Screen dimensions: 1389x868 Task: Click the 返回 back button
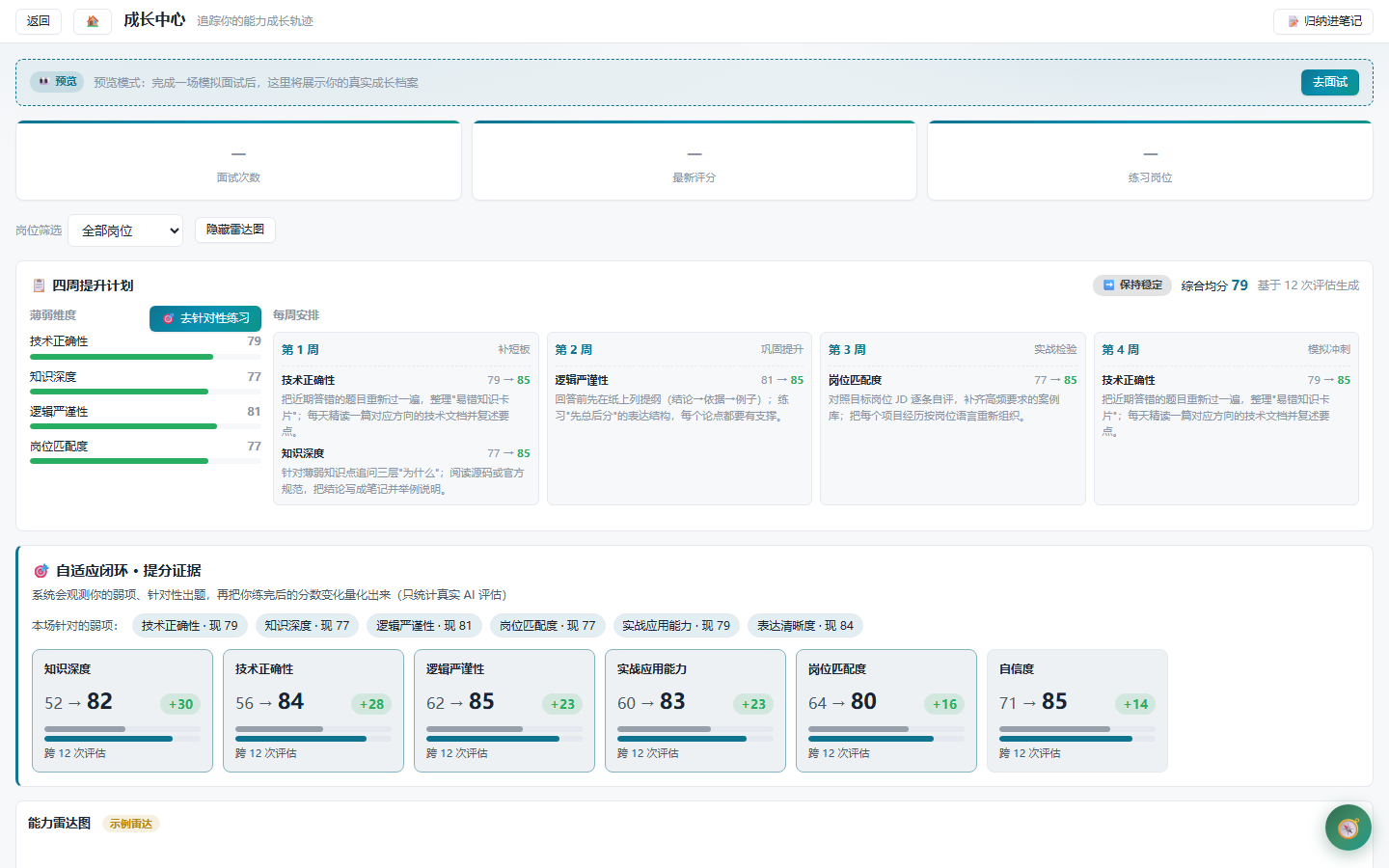[x=39, y=21]
